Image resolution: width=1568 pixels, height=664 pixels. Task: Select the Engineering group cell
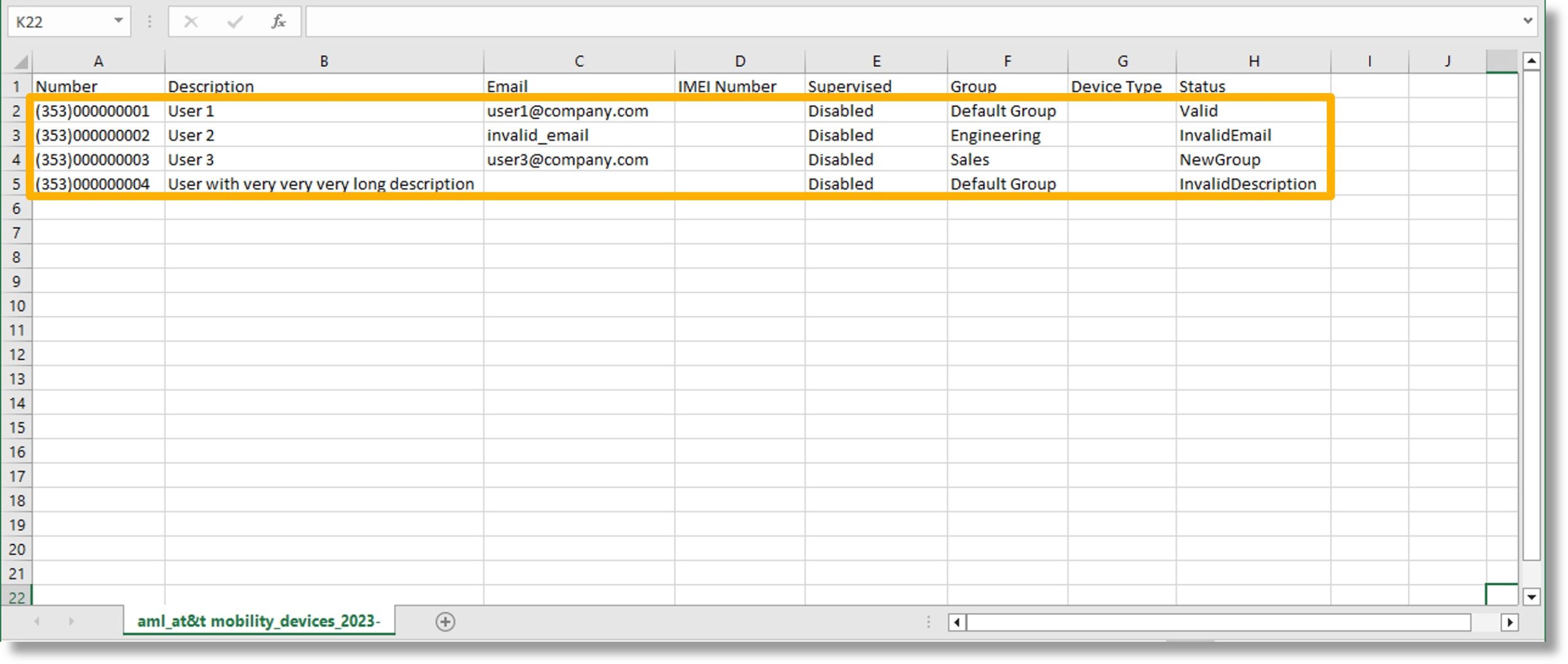click(1008, 135)
